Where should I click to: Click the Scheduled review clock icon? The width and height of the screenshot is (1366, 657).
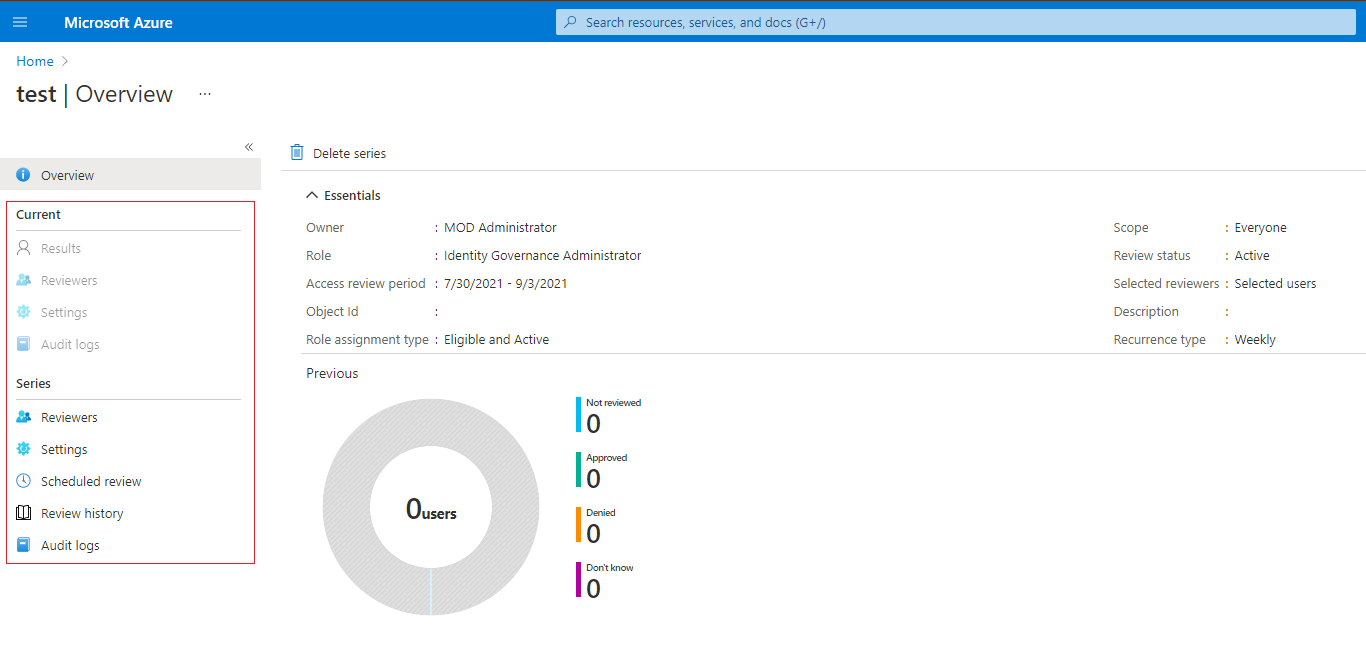[24, 481]
